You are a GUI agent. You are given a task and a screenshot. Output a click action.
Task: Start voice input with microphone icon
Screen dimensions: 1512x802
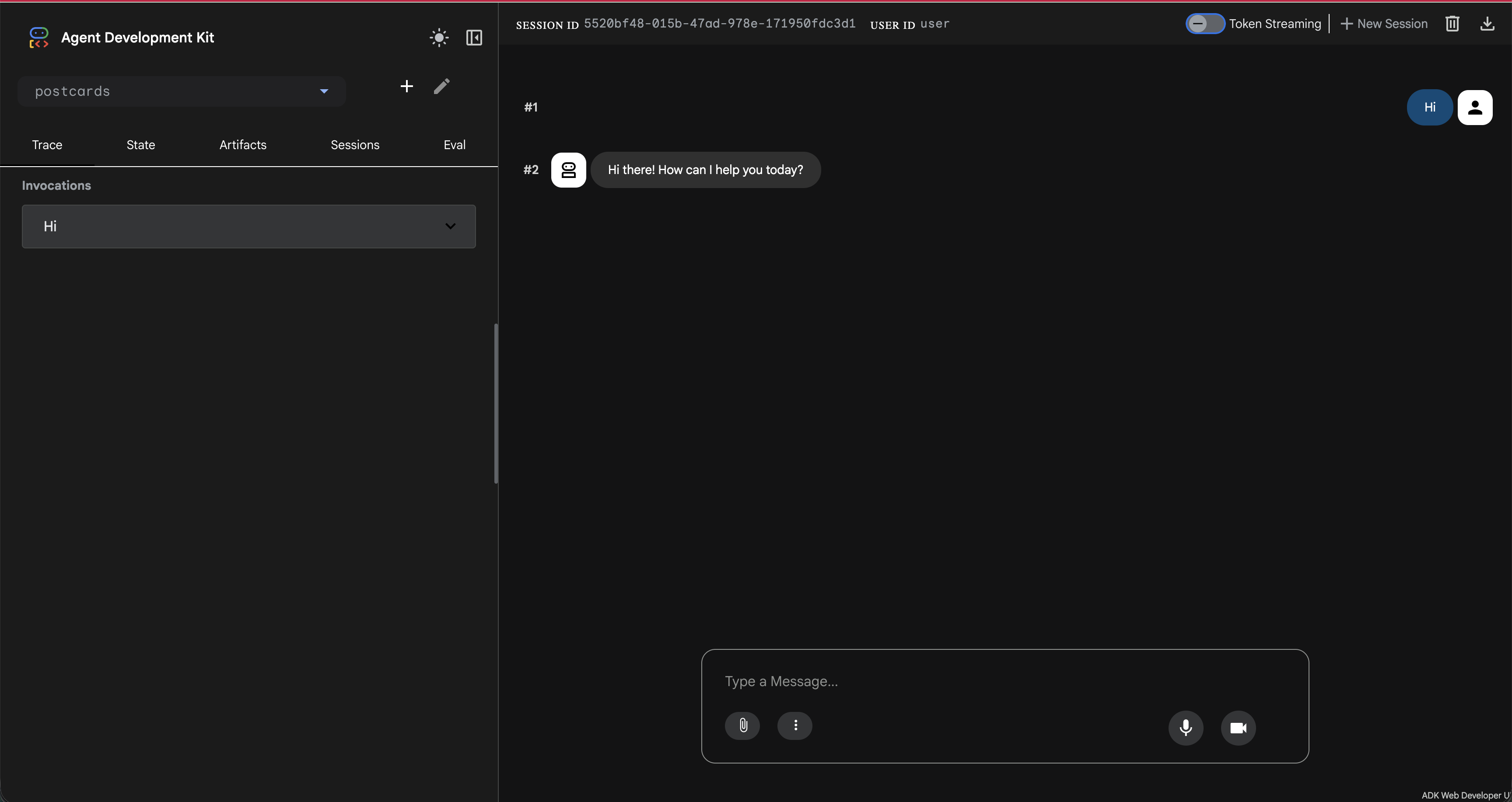pos(1186,728)
